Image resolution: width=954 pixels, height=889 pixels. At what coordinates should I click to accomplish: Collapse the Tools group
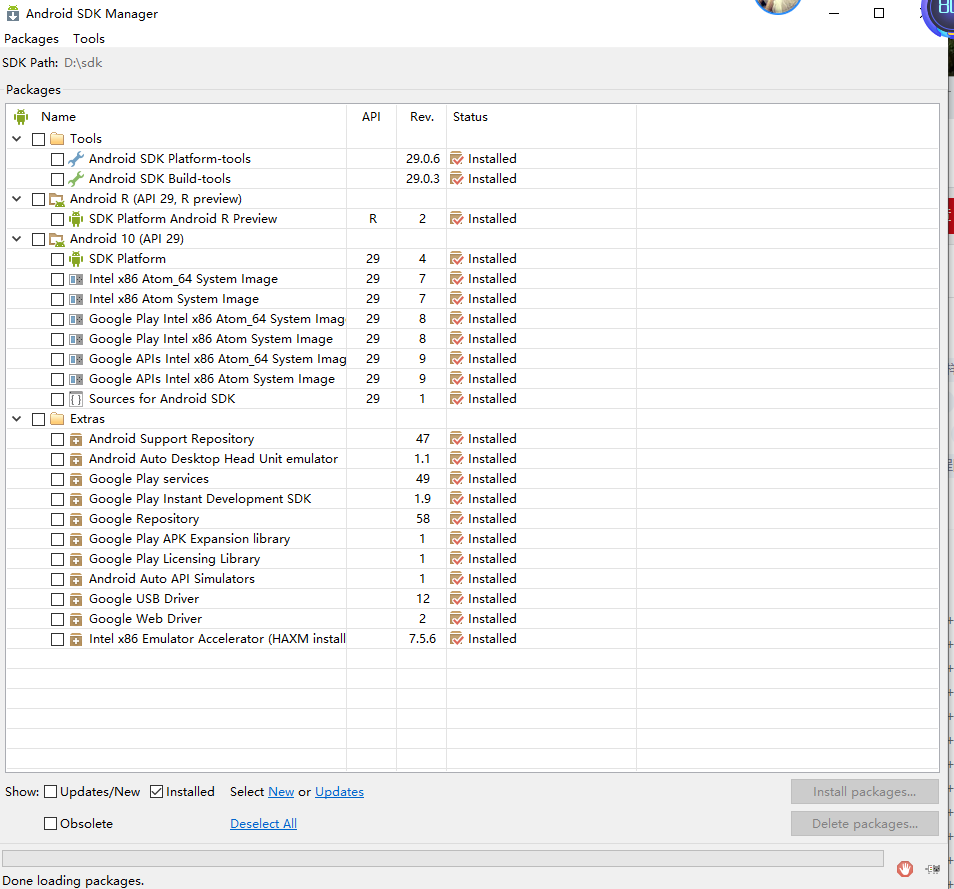17,139
